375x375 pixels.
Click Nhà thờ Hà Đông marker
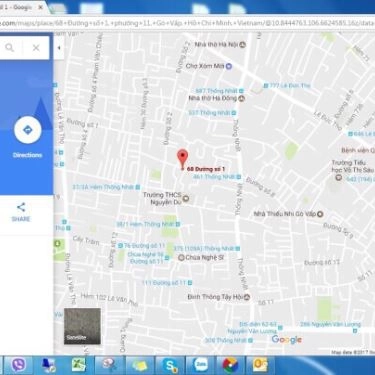pyautogui.click(x=242, y=98)
